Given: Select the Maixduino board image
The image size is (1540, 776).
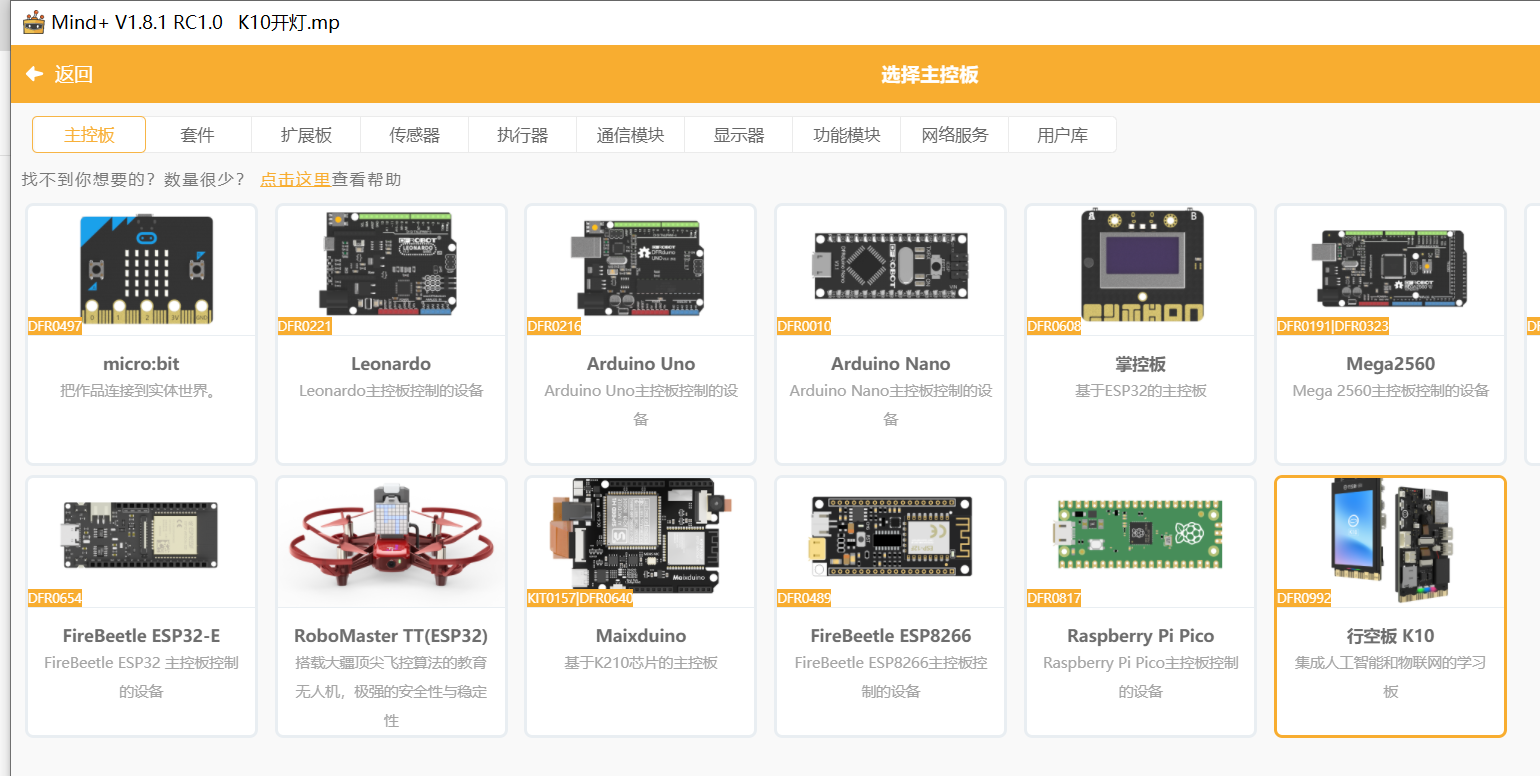Looking at the screenshot, I should coord(640,536).
